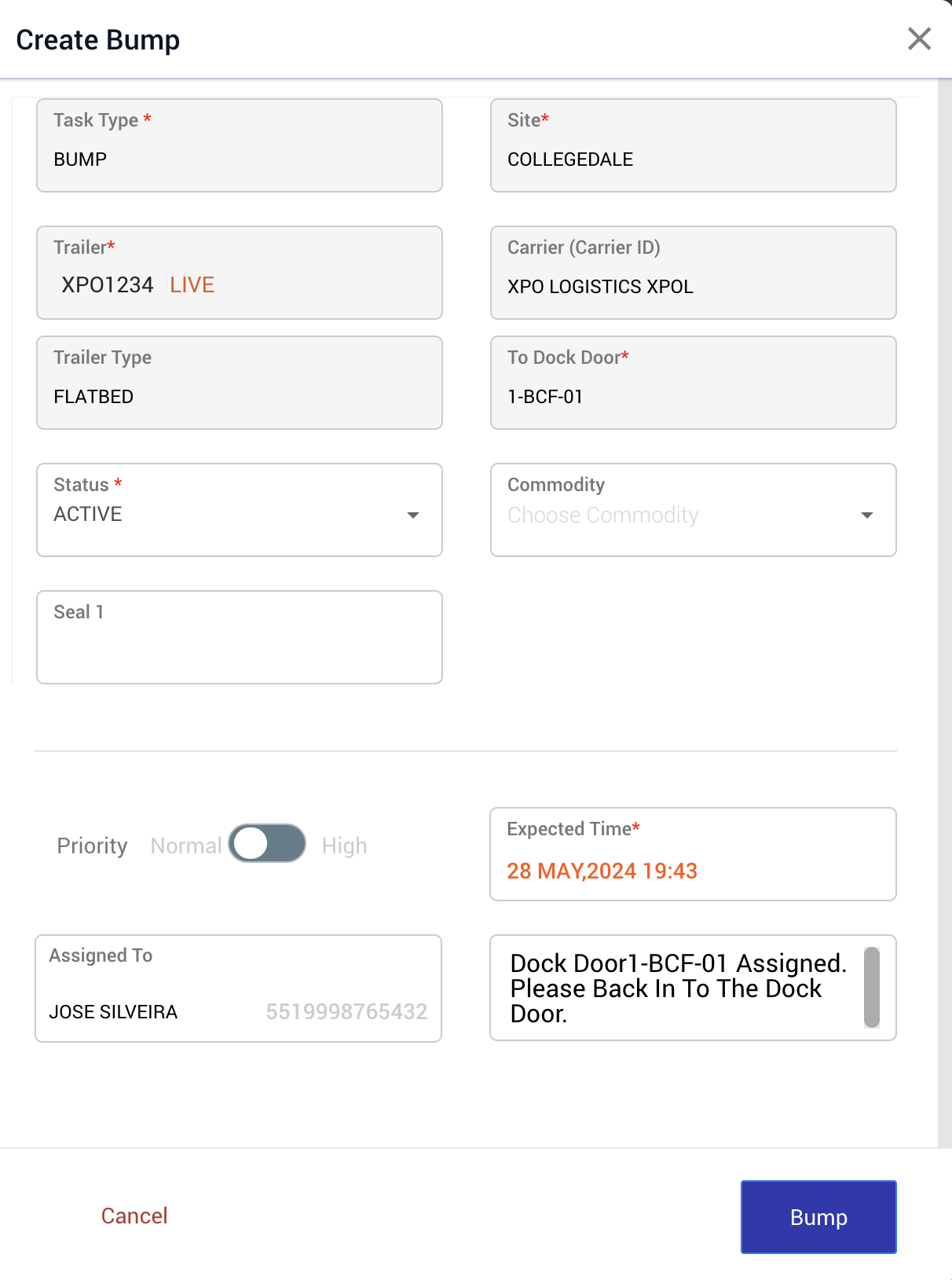The width and height of the screenshot is (952, 1280).
Task: Click the High priority label
Action: (x=344, y=845)
